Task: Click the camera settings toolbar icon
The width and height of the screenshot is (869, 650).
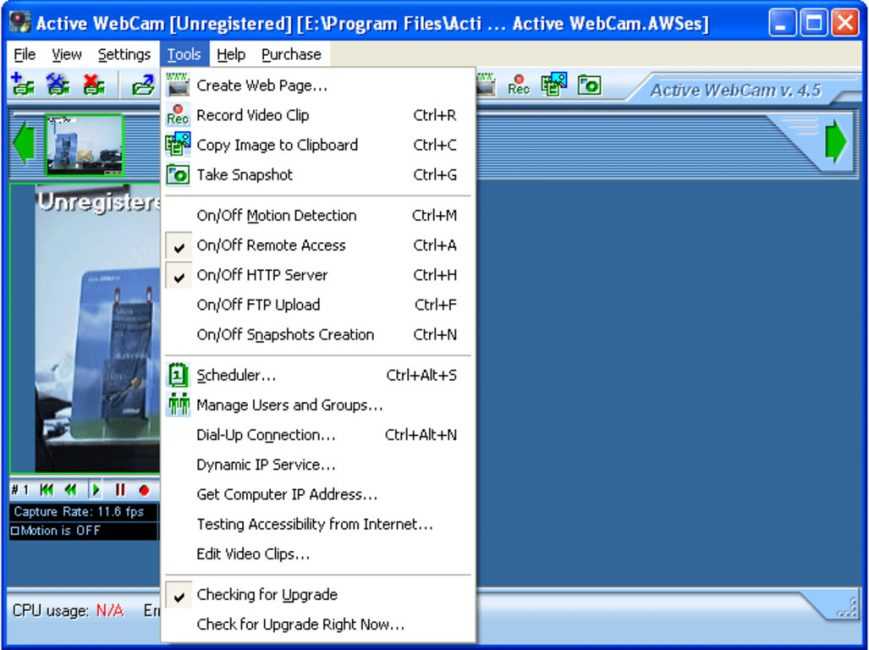Action: pos(57,86)
